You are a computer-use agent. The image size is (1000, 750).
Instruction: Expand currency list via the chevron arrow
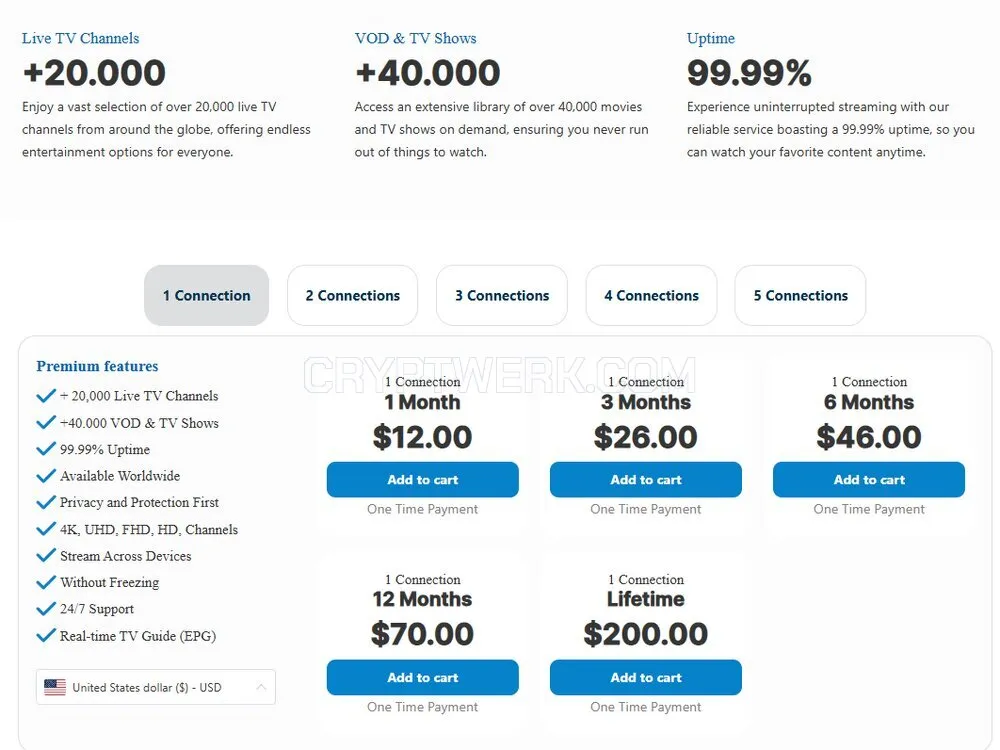click(261, 687)
